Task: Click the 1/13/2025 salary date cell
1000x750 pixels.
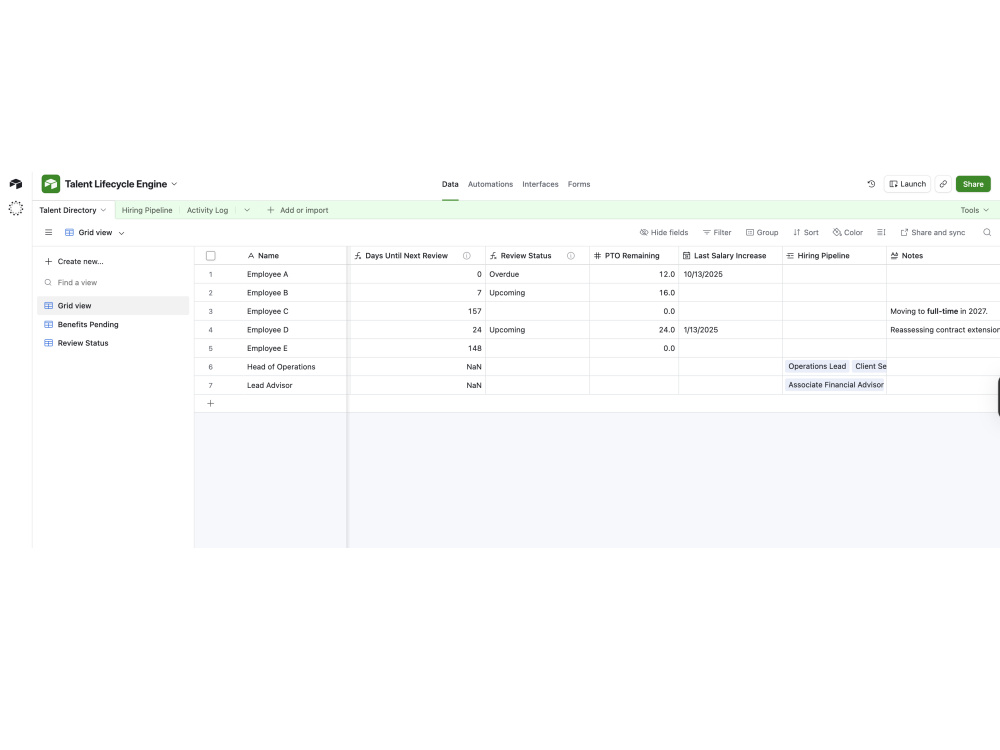Action: [730, 330]
